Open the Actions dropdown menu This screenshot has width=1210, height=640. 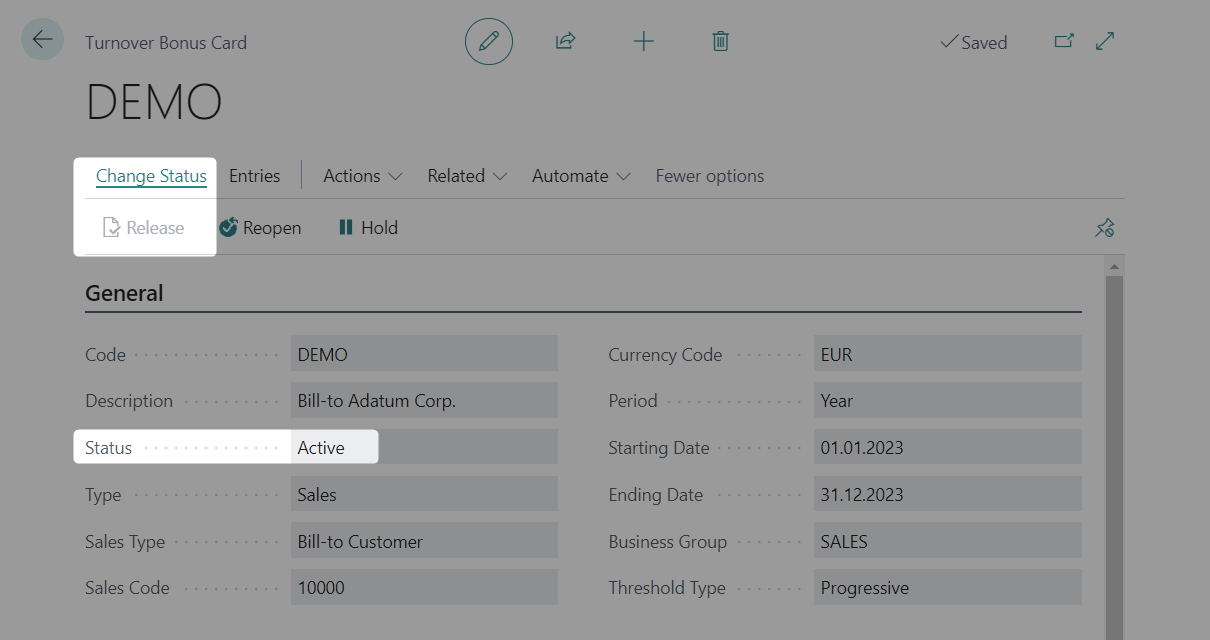pyautogui.click(x=362, y=176)
